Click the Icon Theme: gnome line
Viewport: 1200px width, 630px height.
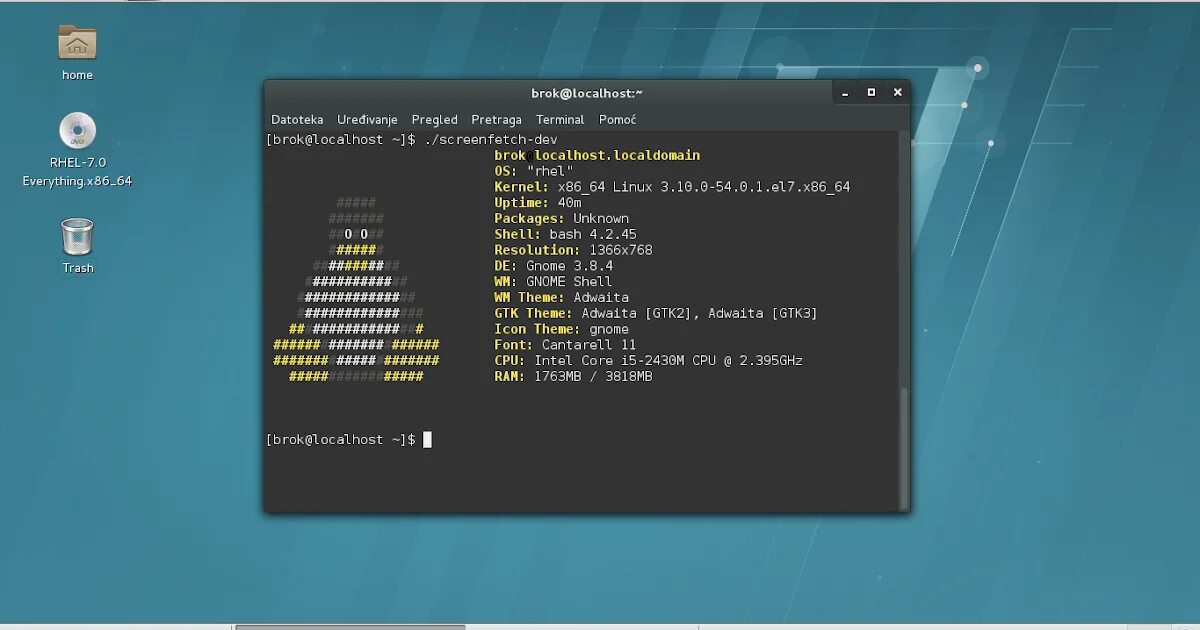coord(561,329)
